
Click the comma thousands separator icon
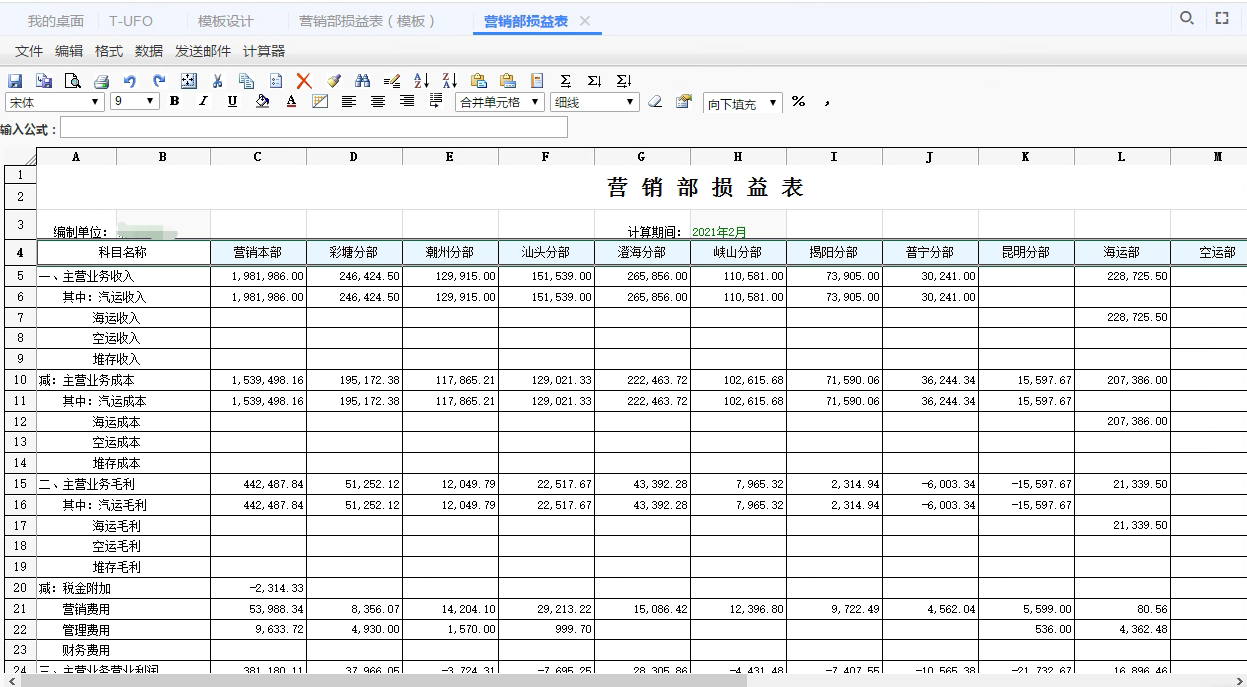(x=827, y=102)
